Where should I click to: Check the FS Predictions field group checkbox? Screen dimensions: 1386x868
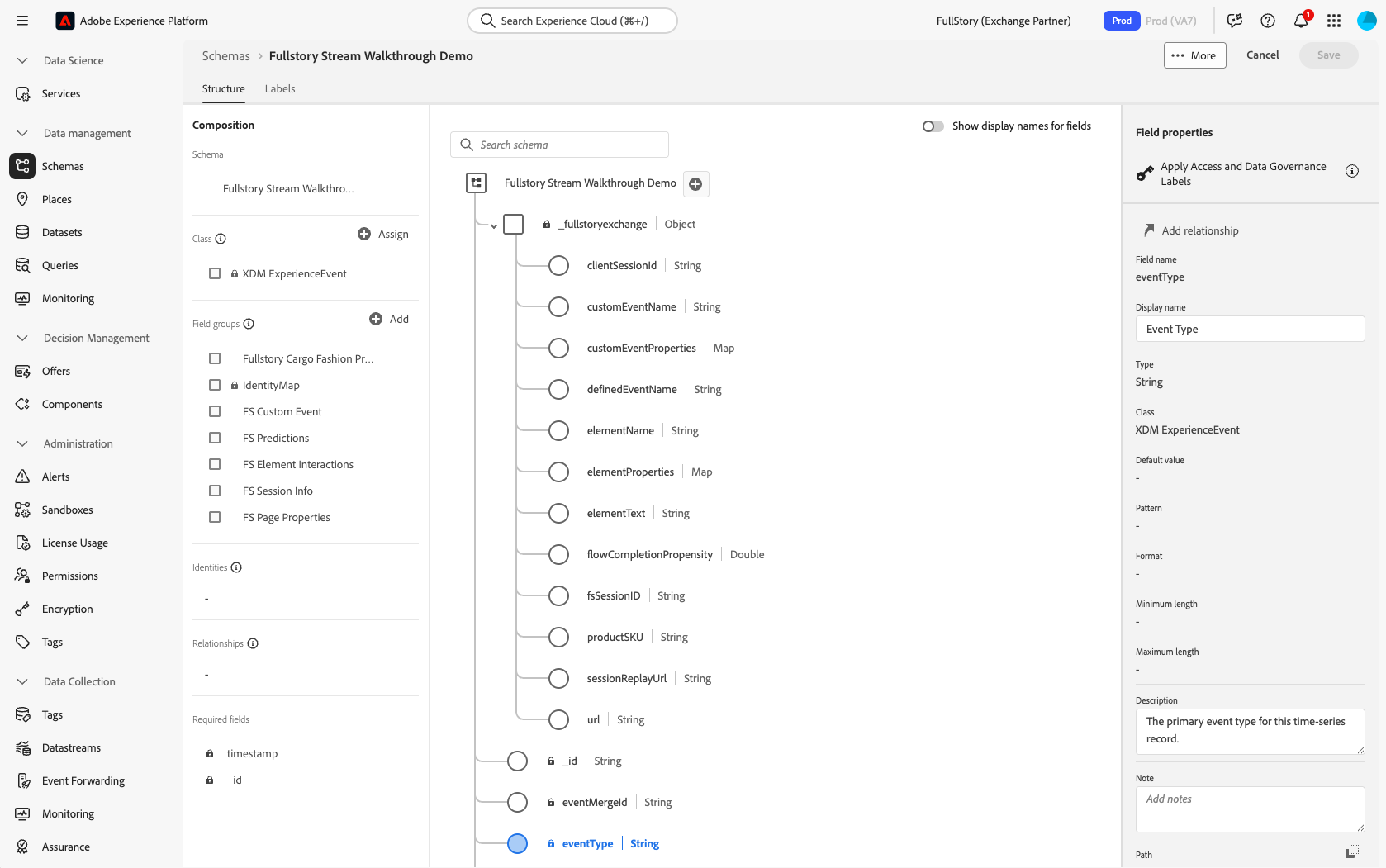(x=215, y=438)
